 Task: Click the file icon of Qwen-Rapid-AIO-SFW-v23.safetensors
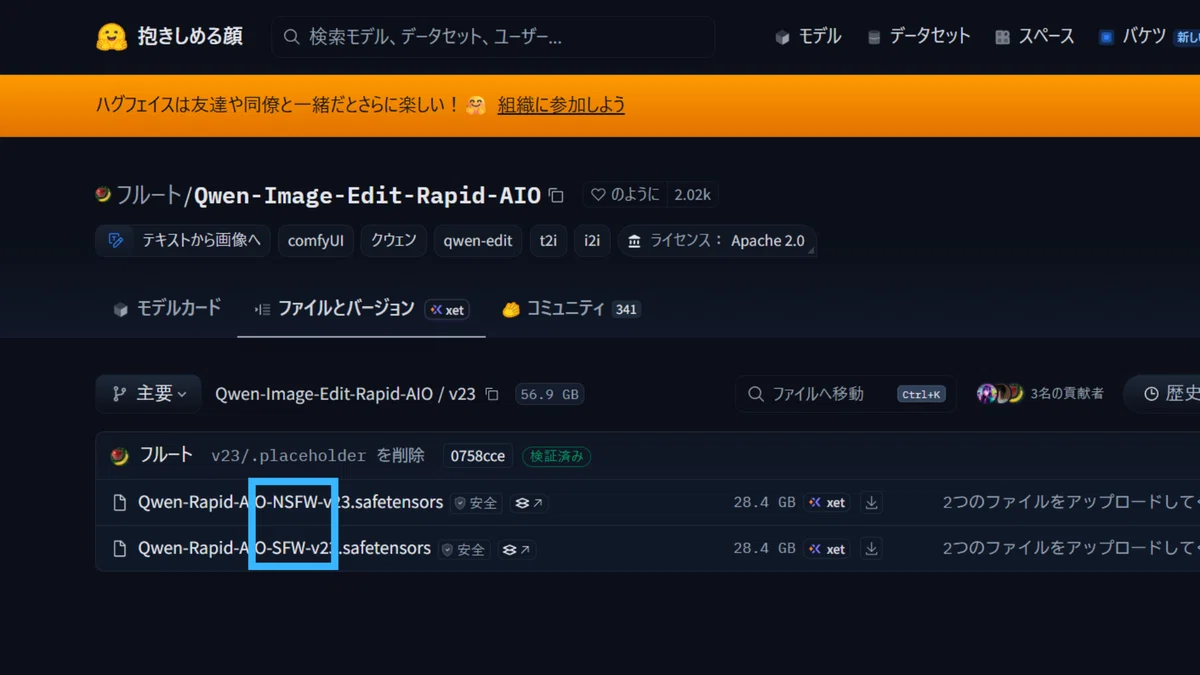[120, 548]
